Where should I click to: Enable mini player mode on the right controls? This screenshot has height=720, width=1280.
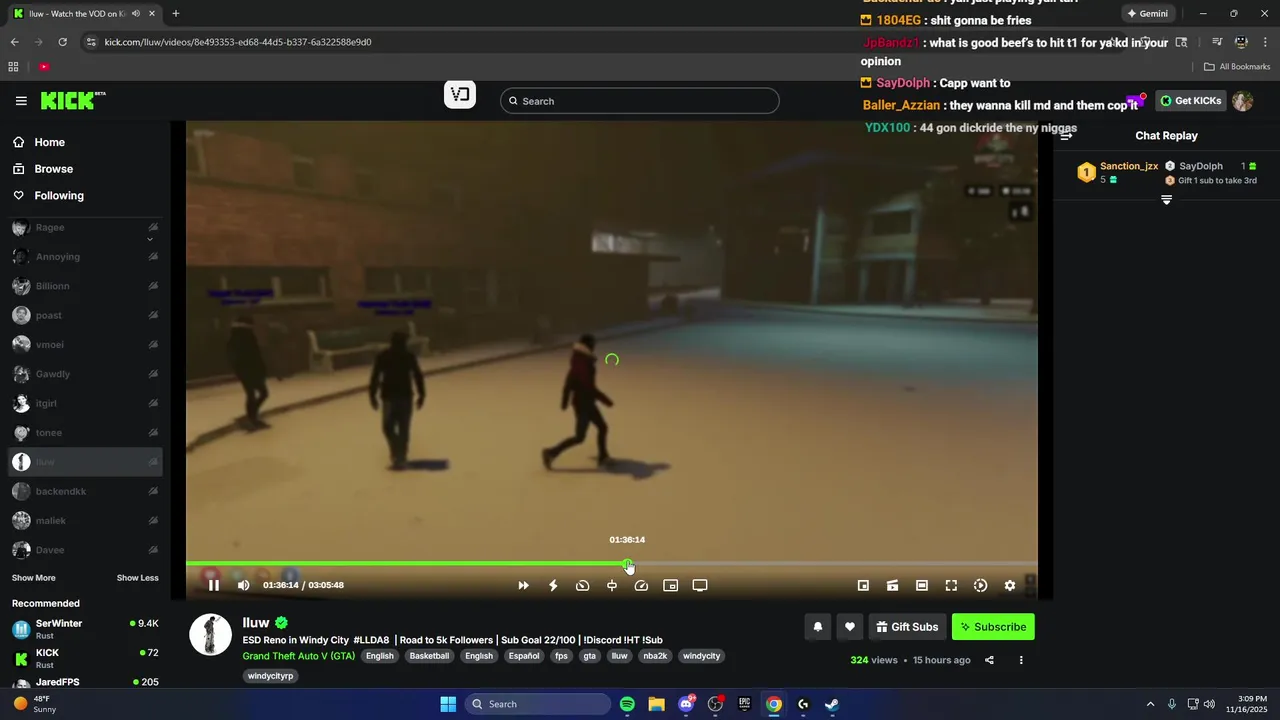863,585
